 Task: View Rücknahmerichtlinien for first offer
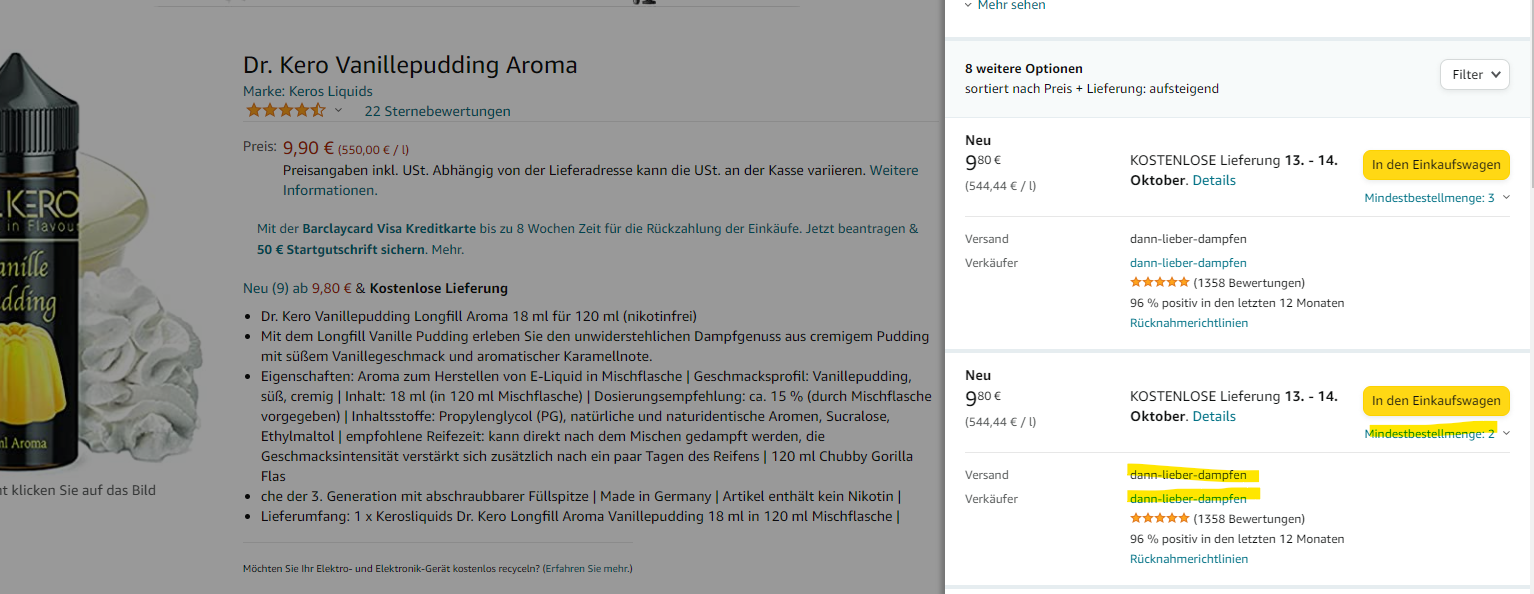[x=1188, y=323]
